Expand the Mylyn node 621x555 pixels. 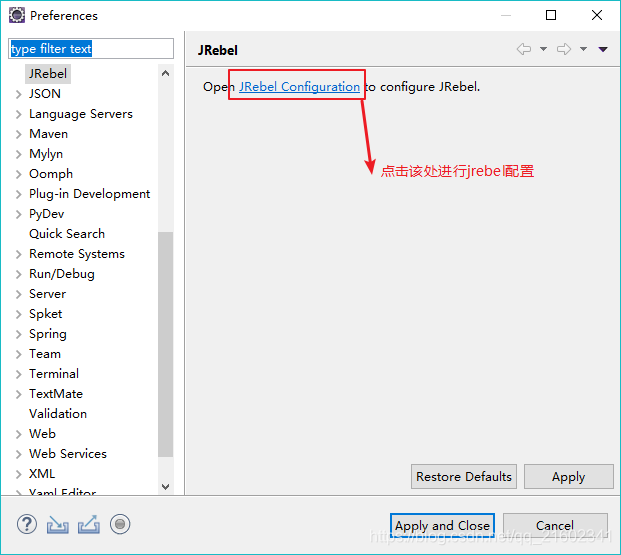[x=18, y=154]
